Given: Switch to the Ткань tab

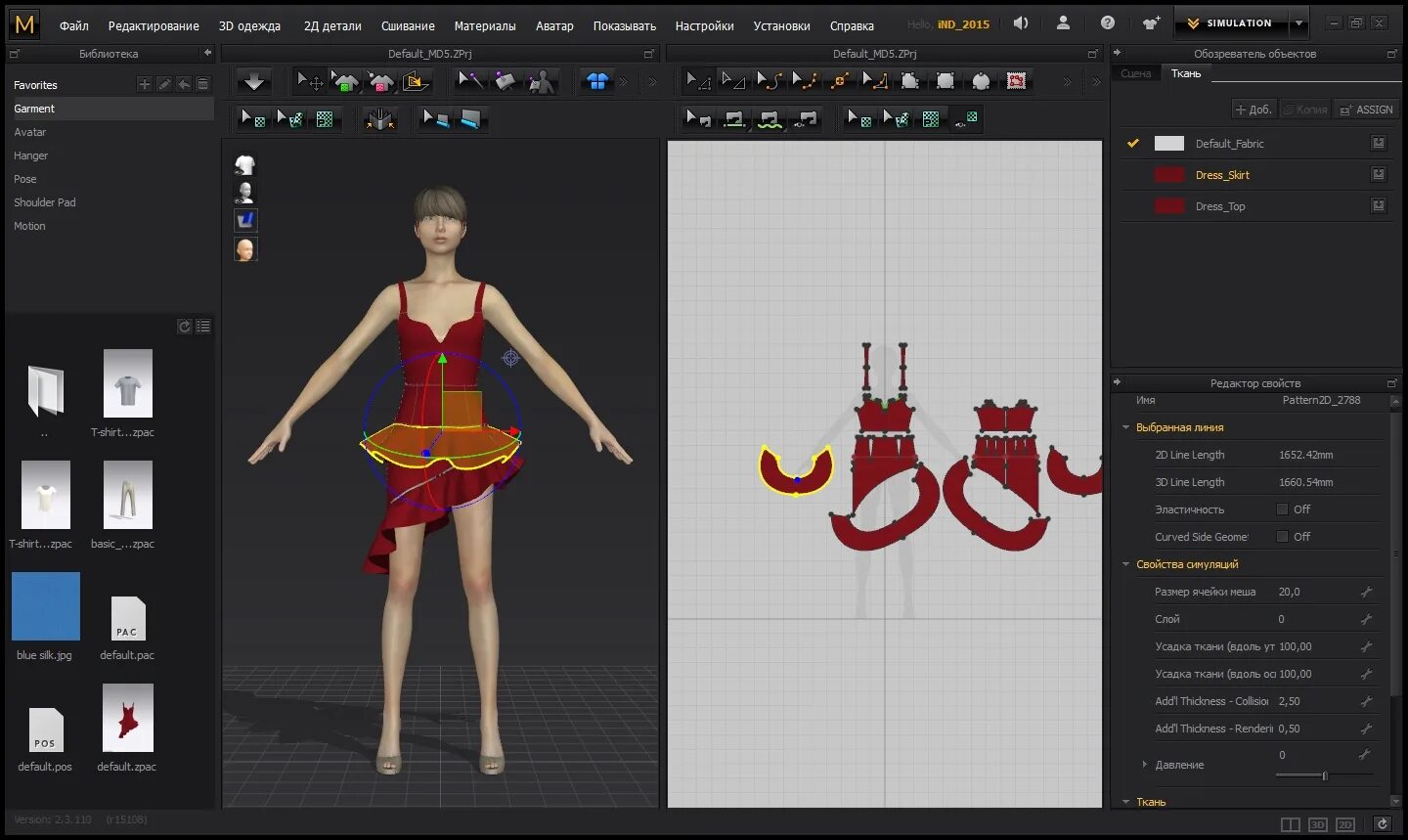Looking at the screenshot, I should coord(1186,73).
